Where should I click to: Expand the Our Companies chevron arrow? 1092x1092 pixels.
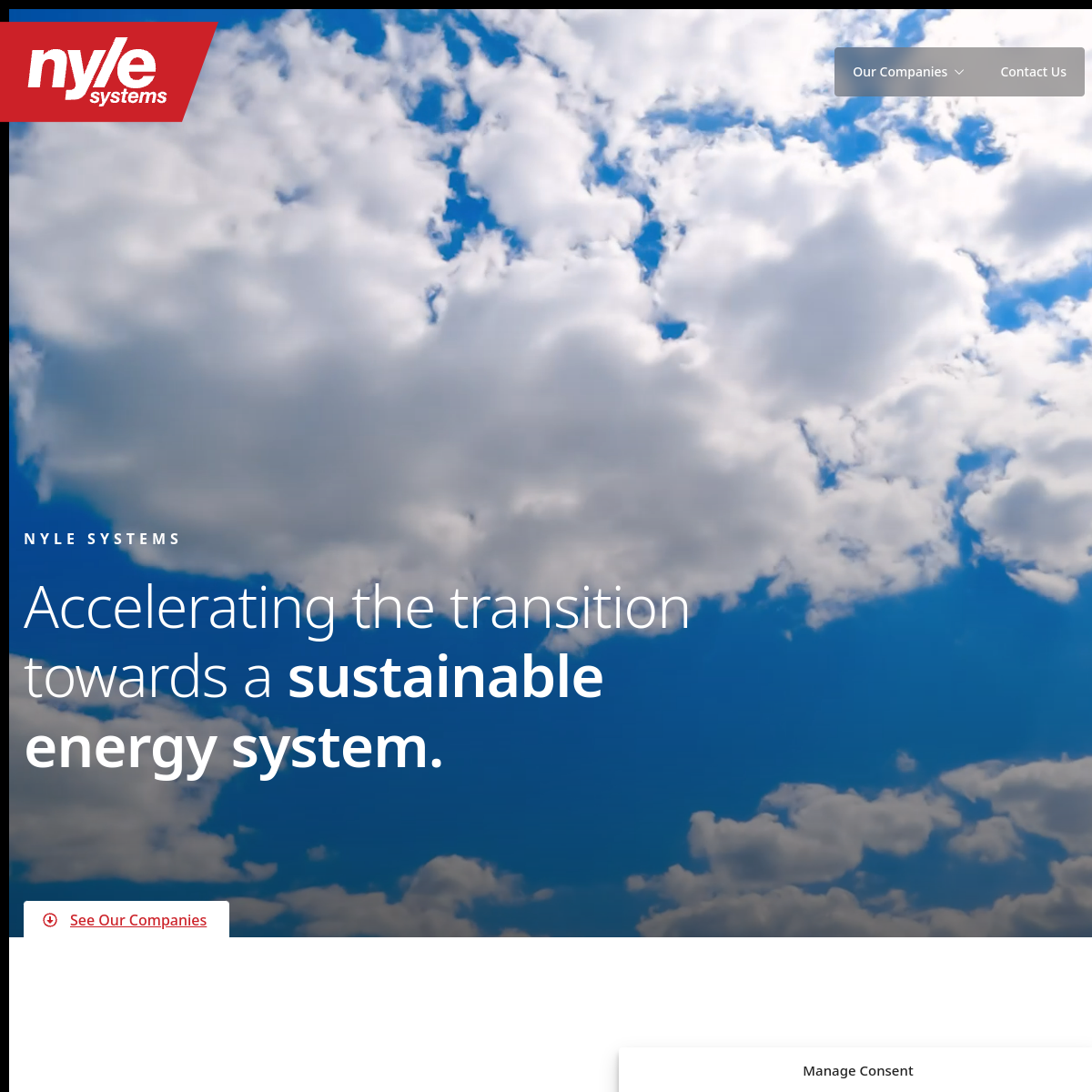pyautogui.click(x=959, y=72)
